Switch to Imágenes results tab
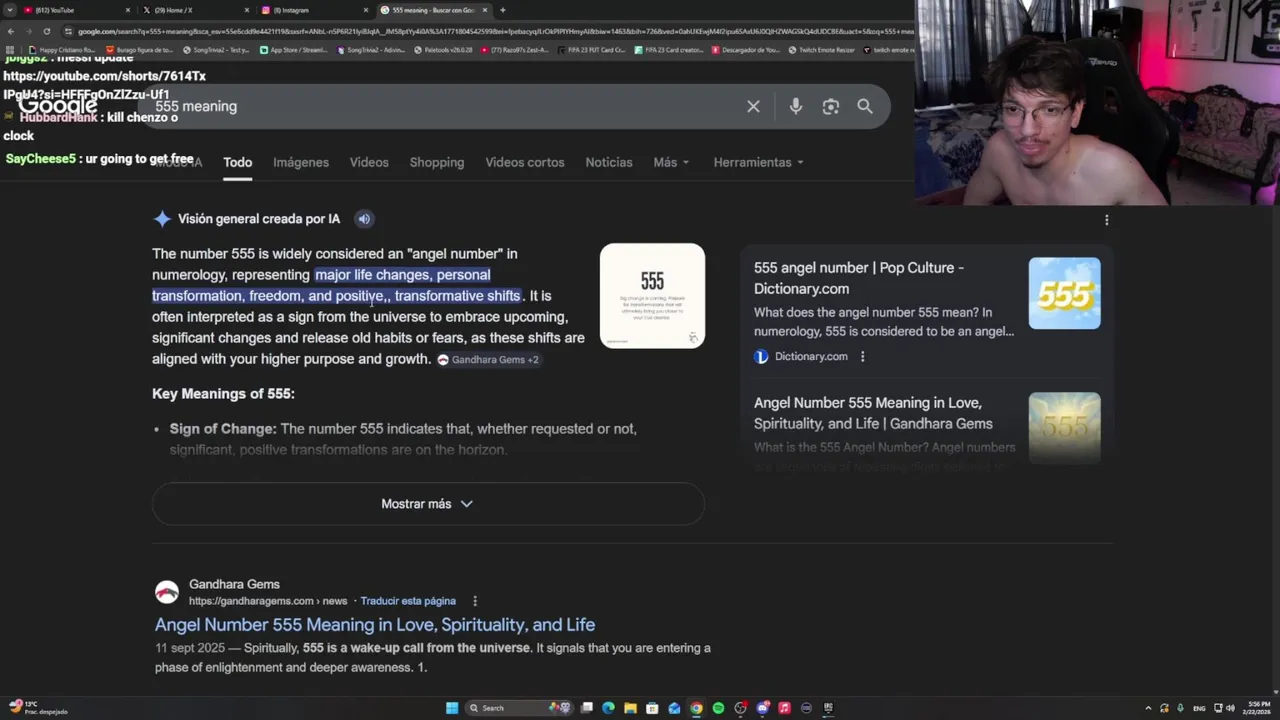The height and width of the screenshot is (720, 1280). point(301,162)
